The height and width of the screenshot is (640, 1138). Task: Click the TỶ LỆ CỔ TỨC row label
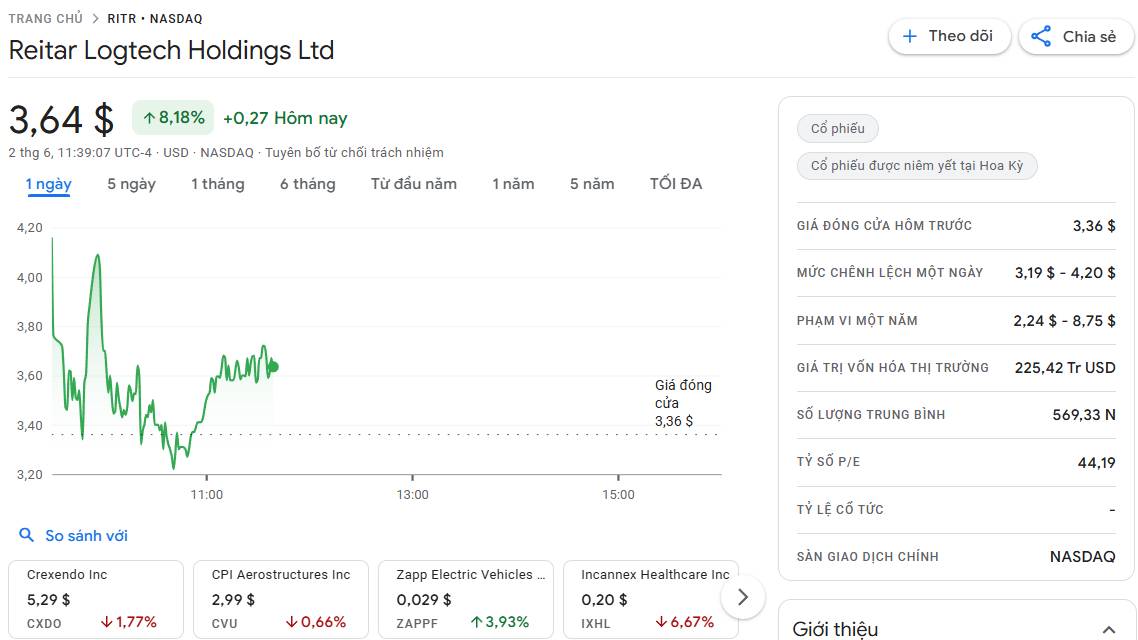[x=840, y=509]
